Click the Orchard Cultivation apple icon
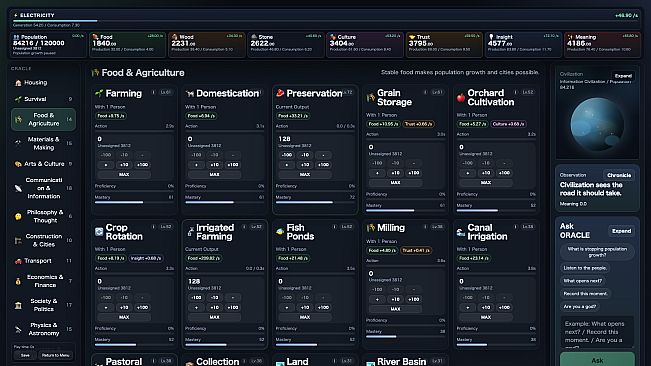The image size is (651, 366). (461, 98)
